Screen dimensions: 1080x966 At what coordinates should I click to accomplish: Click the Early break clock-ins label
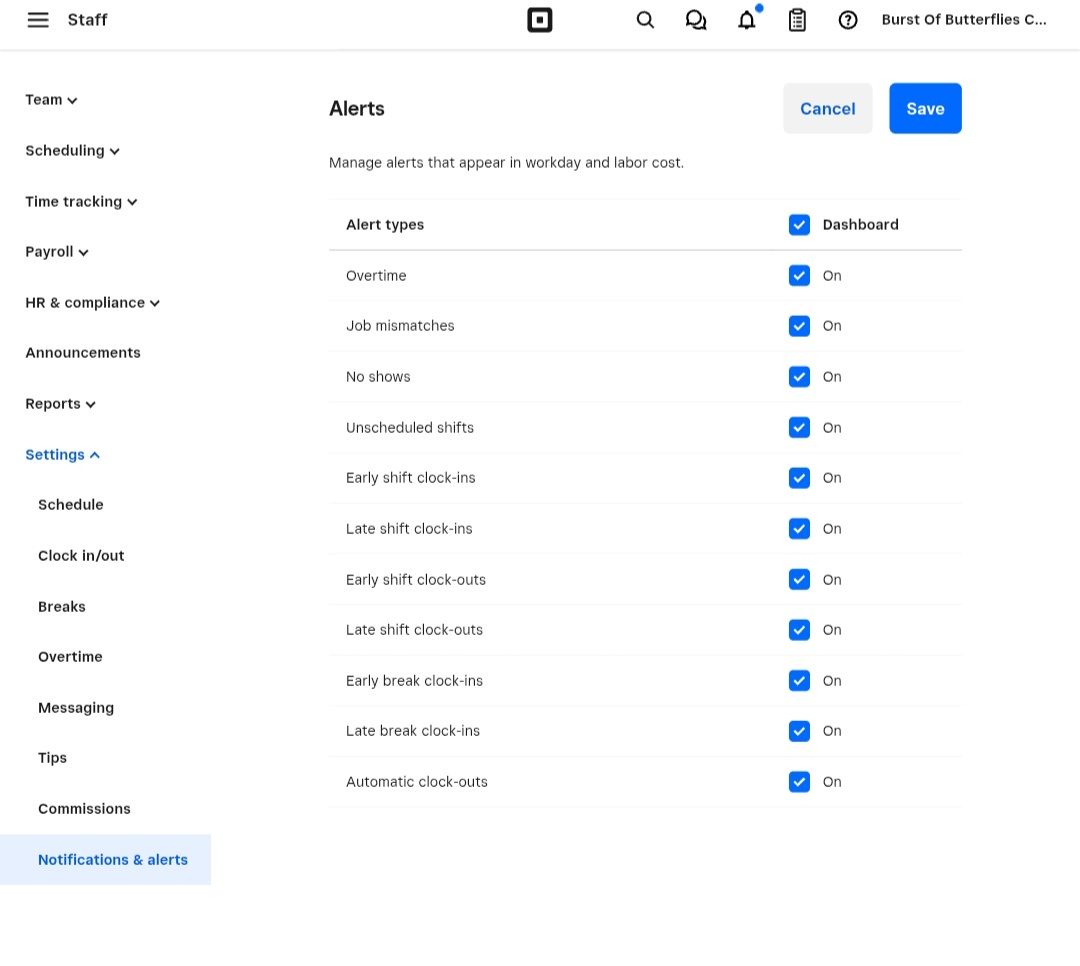(x=414, y=681)
